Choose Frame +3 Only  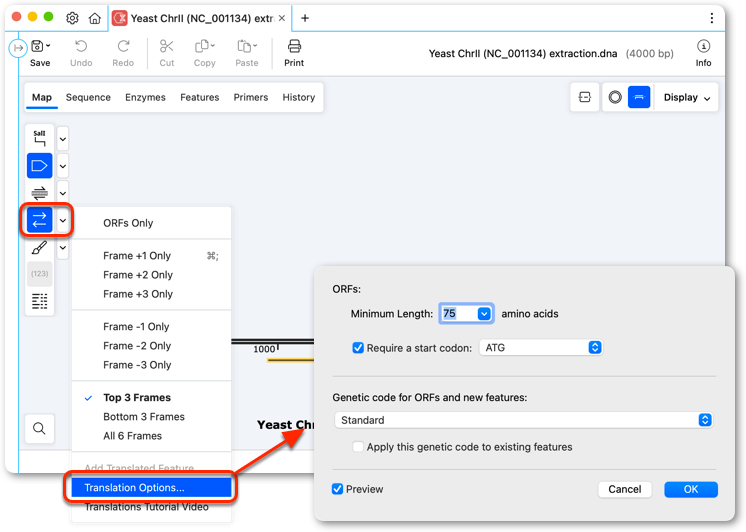point(151,294)
